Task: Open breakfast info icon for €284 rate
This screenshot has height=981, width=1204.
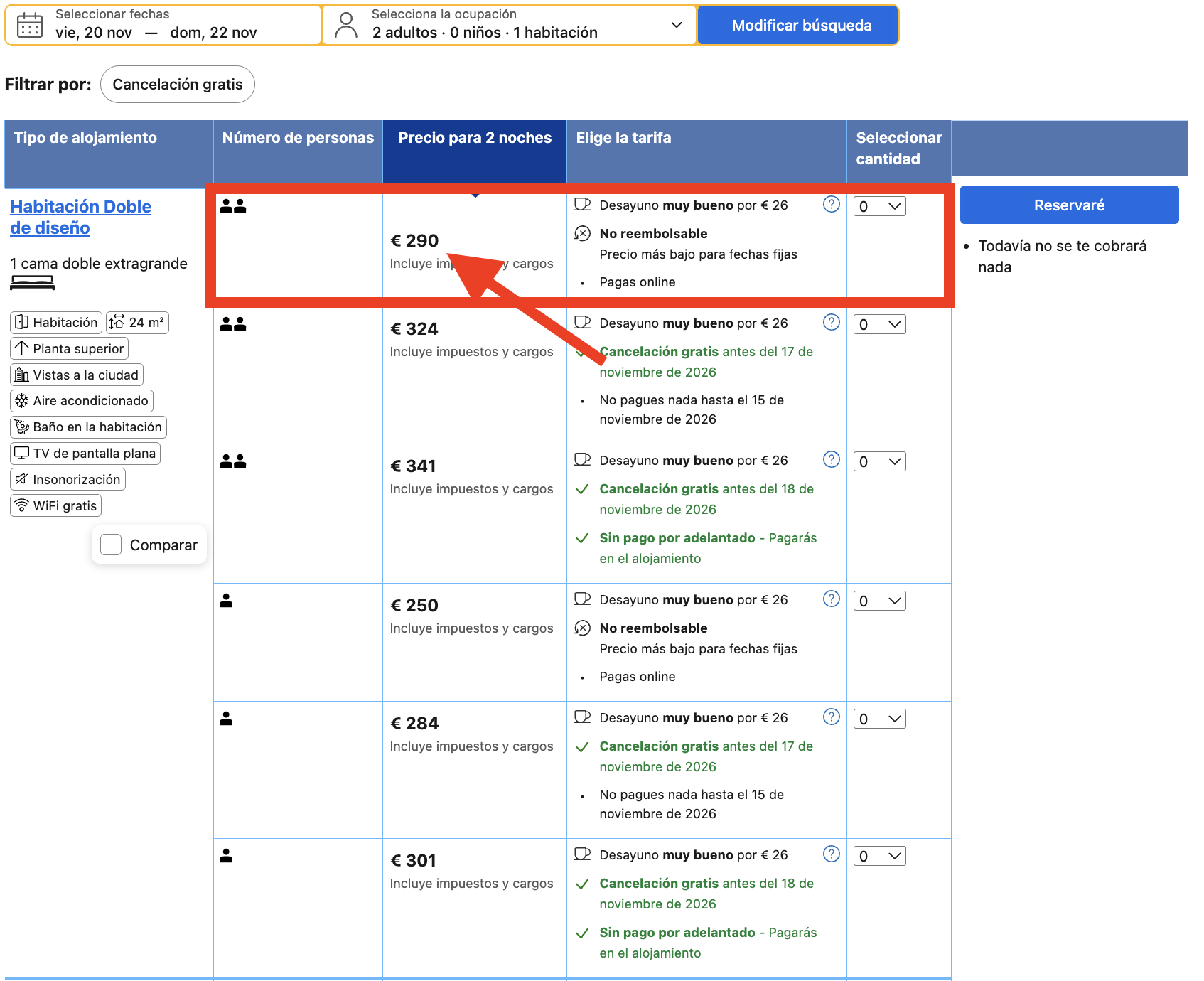Action: click(x=831, y=717)
